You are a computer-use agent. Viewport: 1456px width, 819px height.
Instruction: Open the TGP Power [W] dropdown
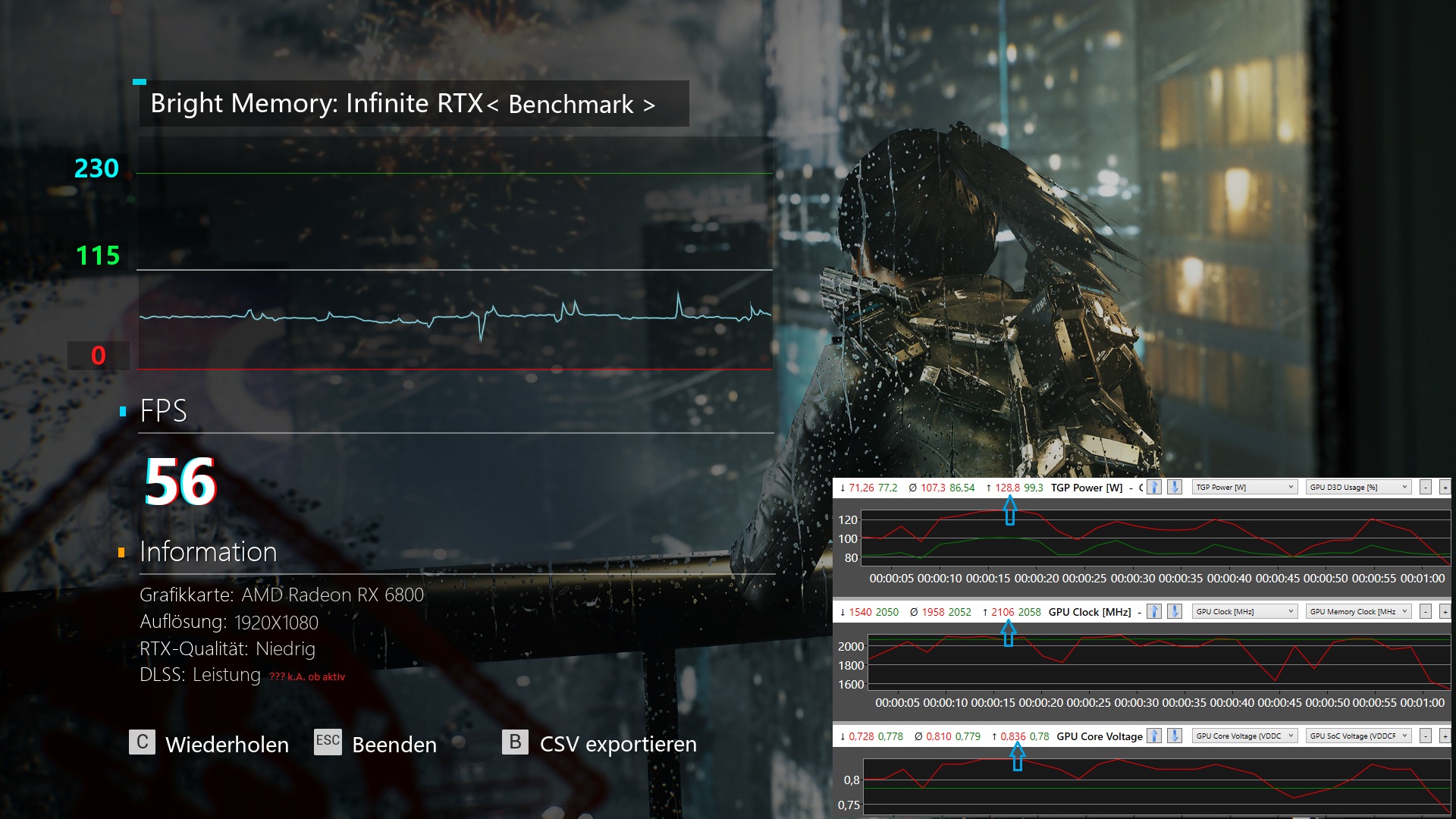point(1244,488)
